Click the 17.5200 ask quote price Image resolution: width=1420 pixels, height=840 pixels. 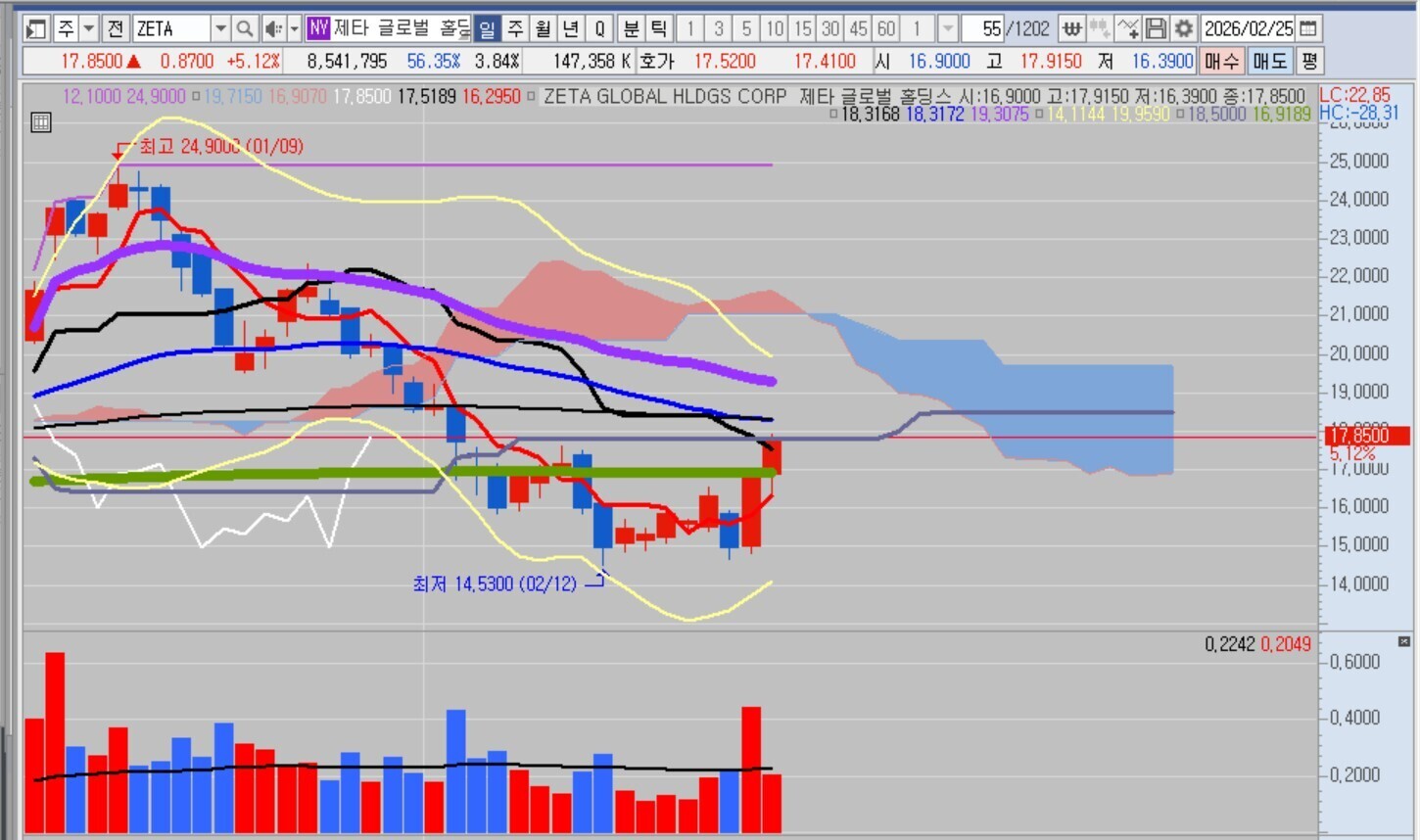tap(725, 61)
